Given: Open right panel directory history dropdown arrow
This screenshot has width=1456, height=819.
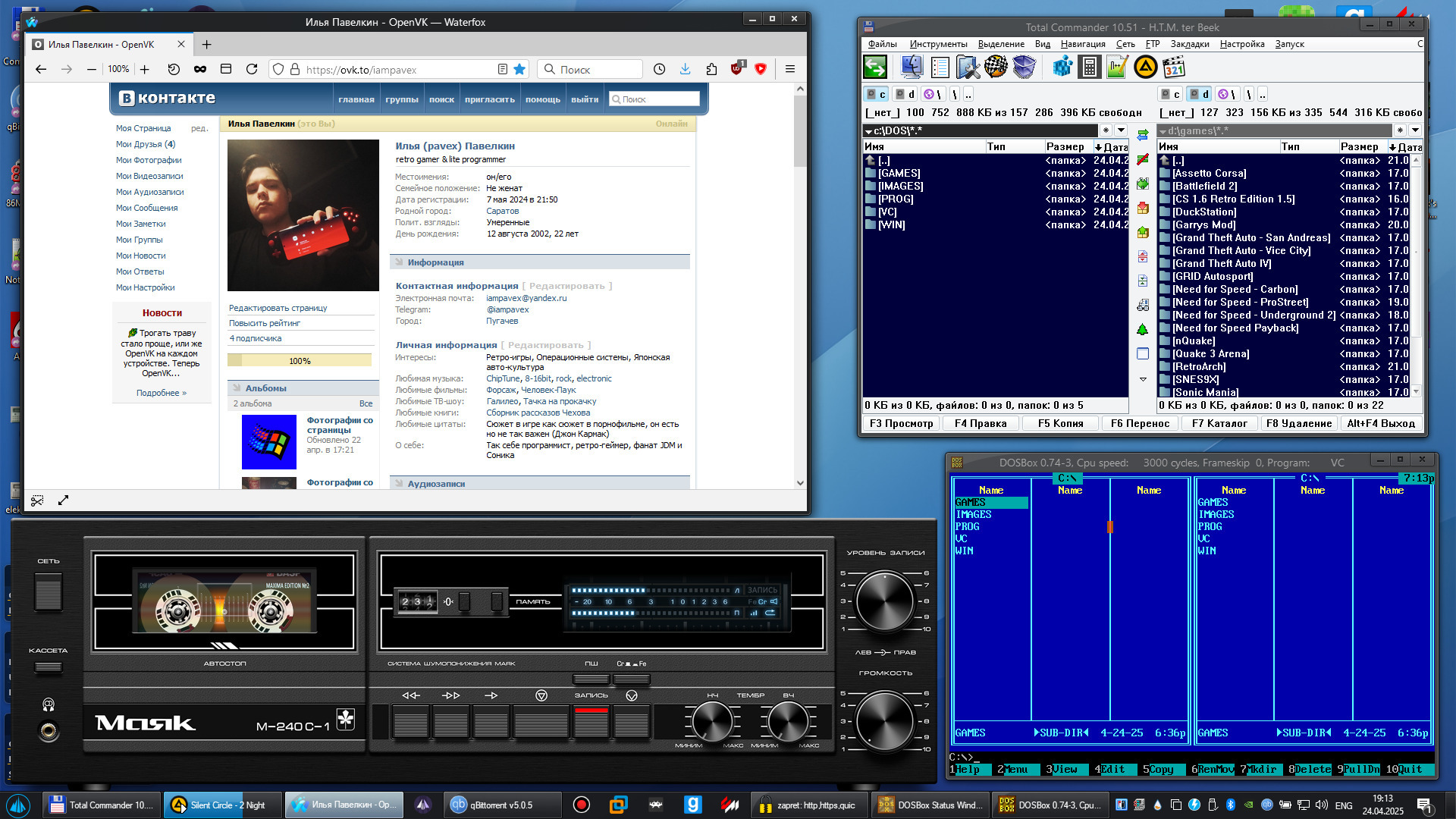Looking at the screenshot, I should 1415,130.
